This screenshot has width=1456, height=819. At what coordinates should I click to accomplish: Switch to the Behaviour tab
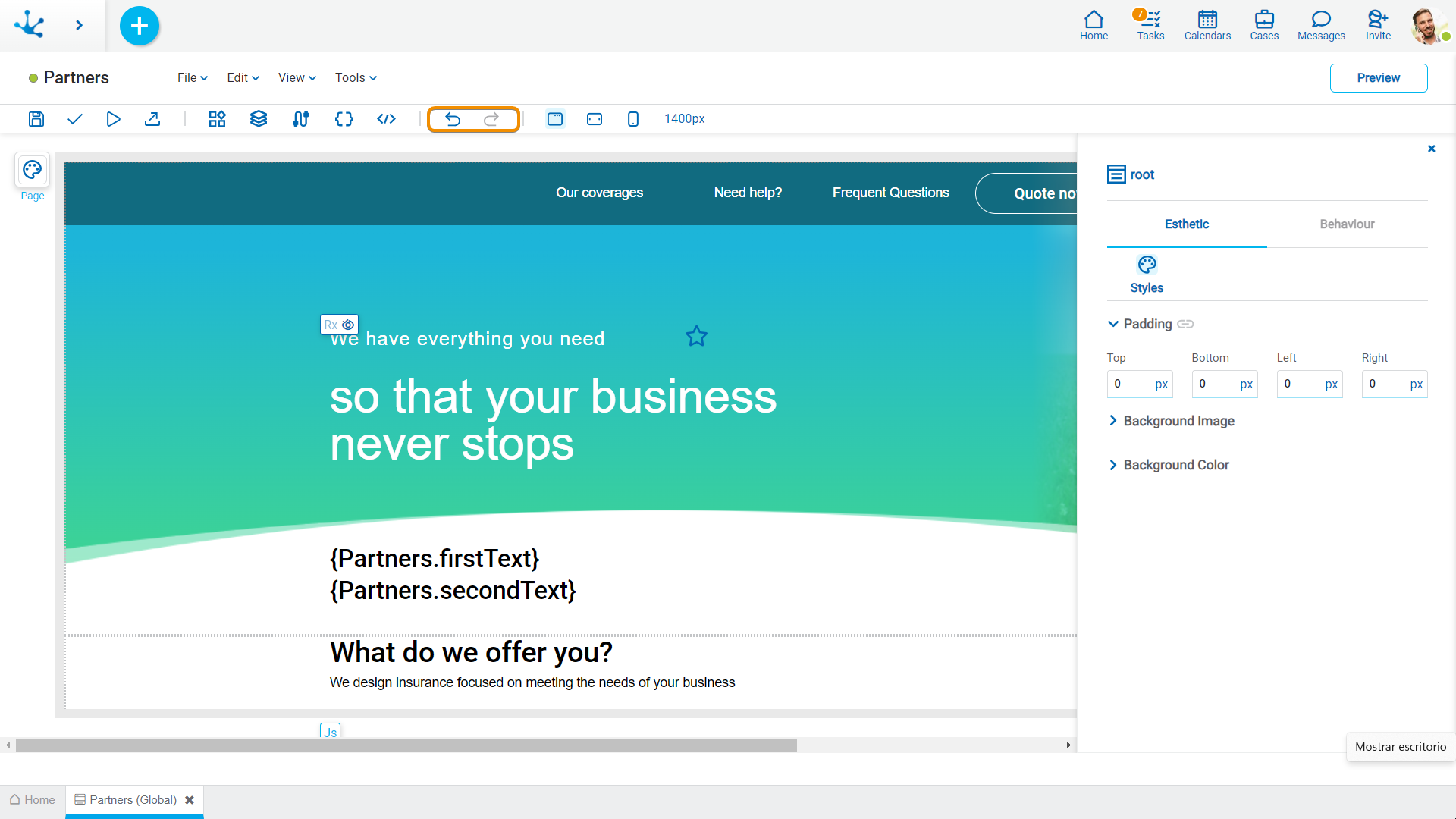1346,224
